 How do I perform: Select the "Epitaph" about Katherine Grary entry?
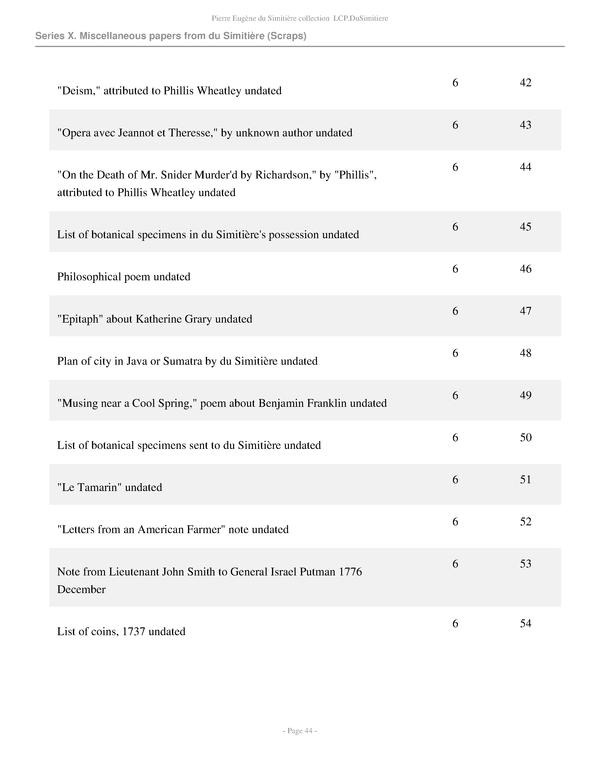coord(154,319)
